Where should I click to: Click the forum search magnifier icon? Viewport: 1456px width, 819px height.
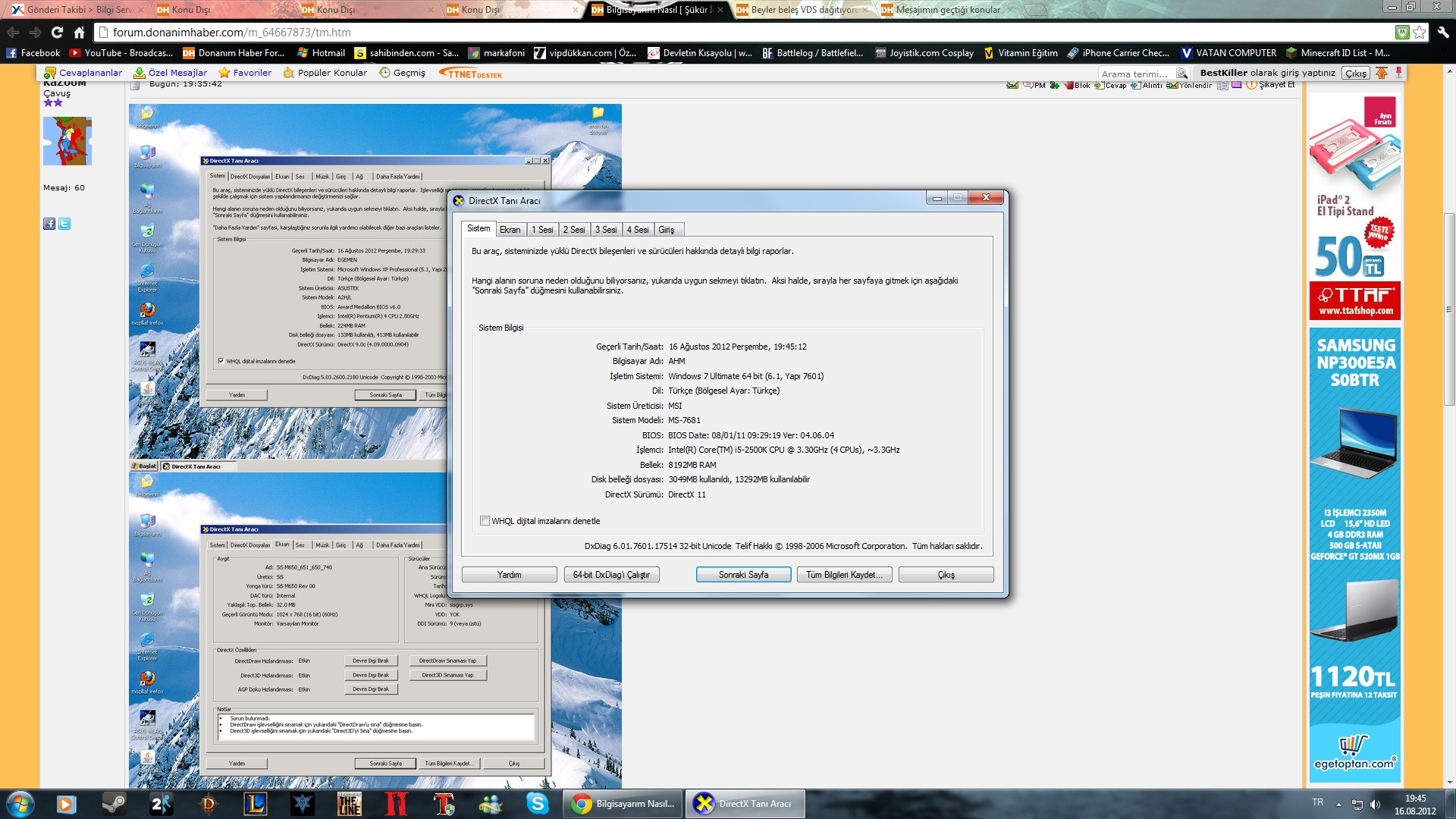tap(1181, 74)
